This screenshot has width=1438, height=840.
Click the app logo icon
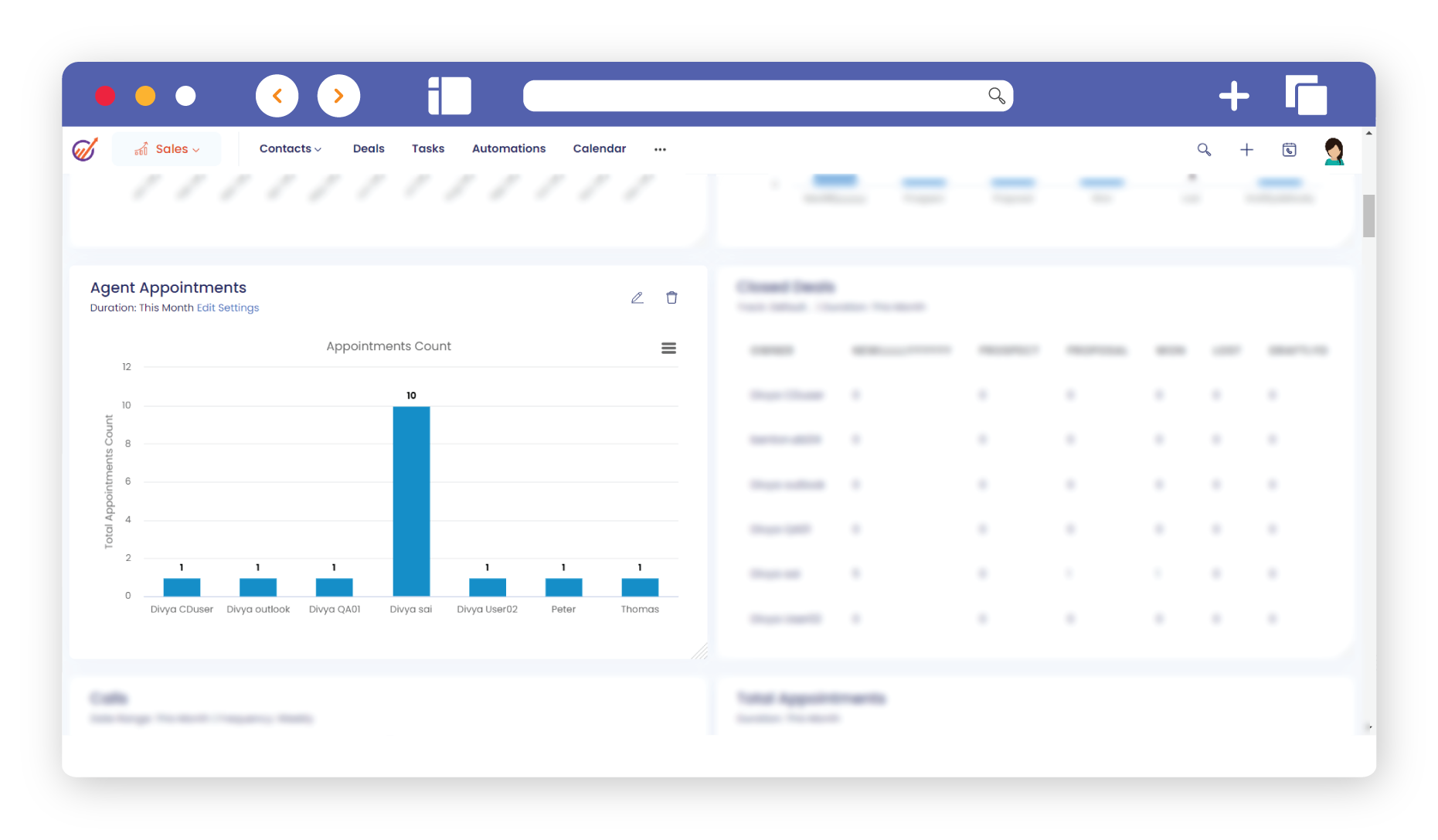85,149
